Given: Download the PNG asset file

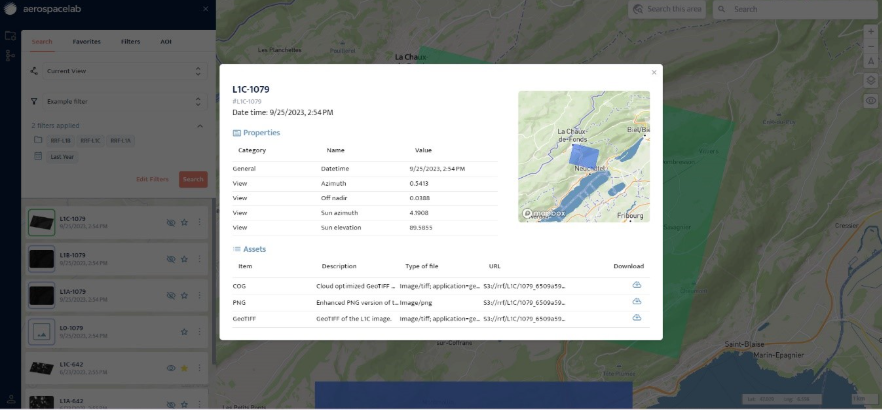Looking at the screenshot, I should (x=636, y=301).
